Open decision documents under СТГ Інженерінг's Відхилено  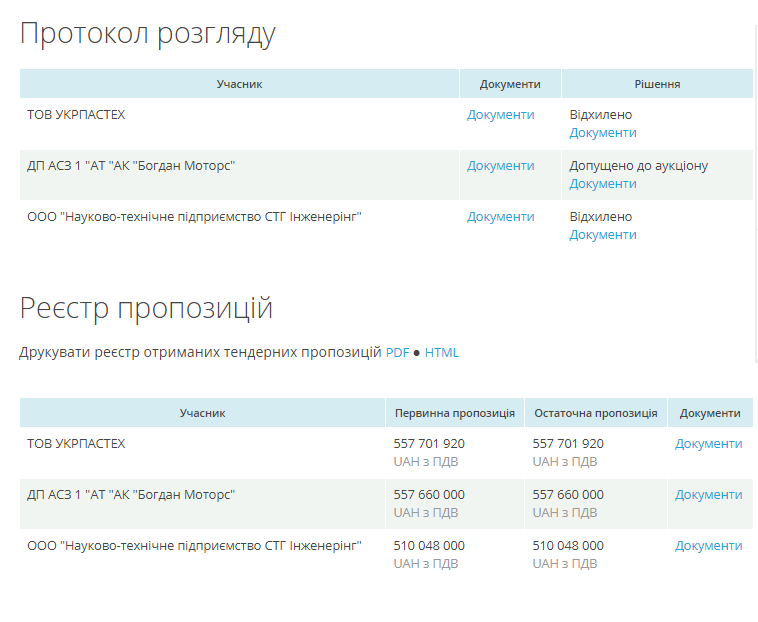point(602,235)
